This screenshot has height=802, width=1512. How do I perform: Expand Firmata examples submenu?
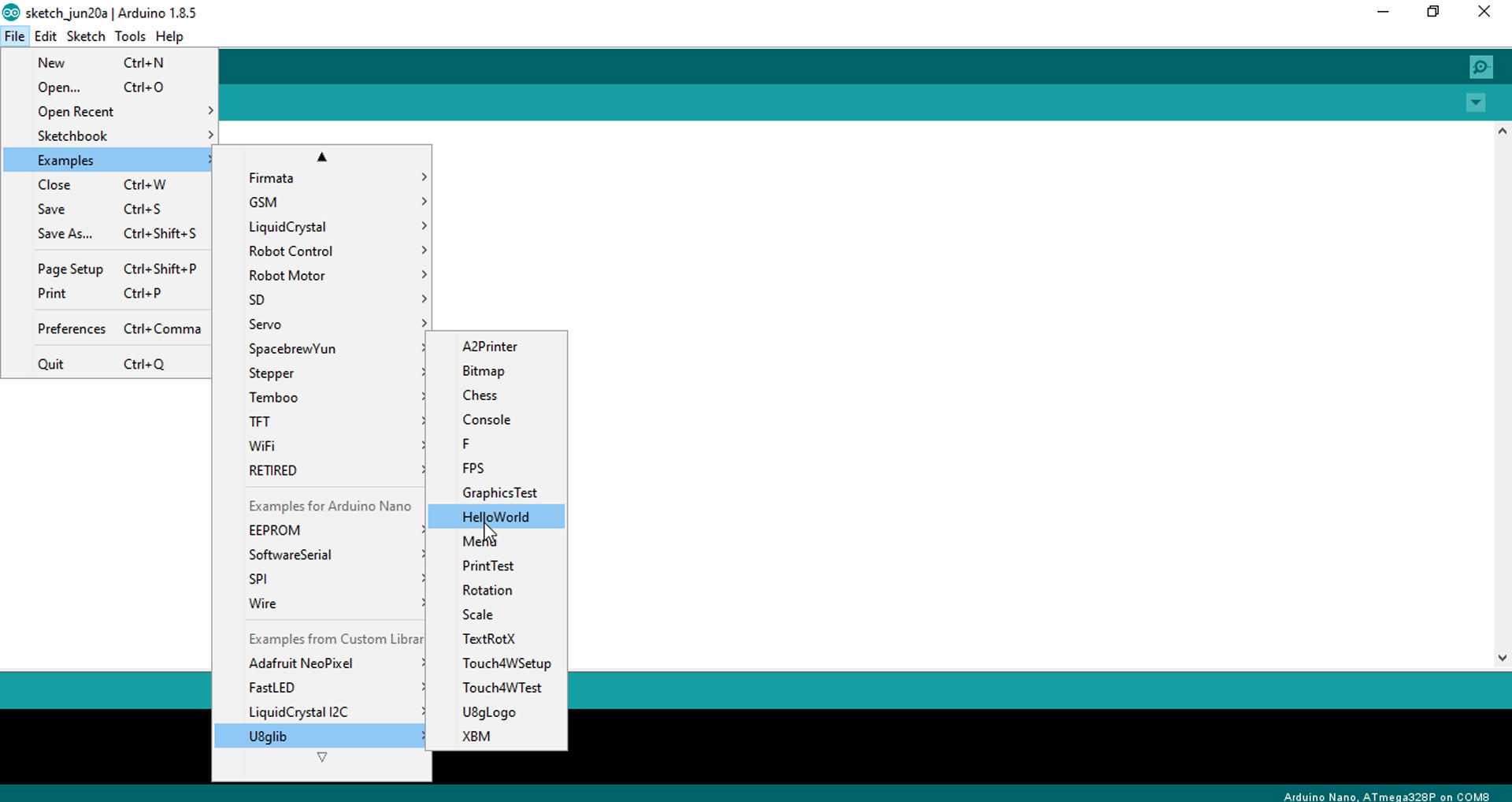coord(322,178)
